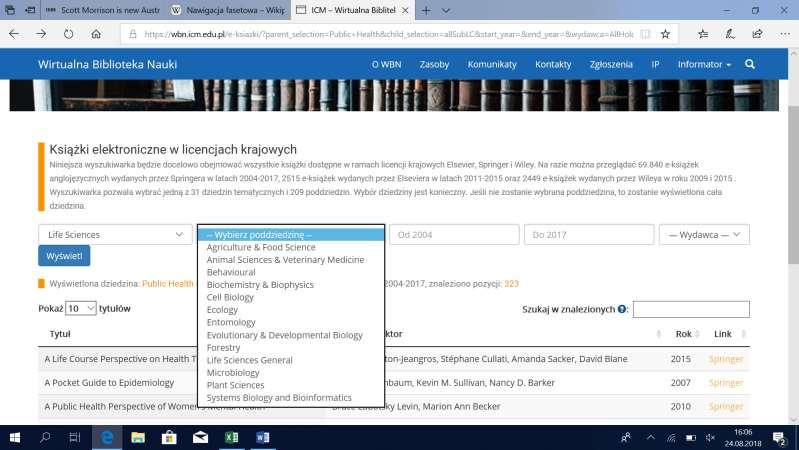Screen dimensions: 799x450
Task: Select Wybierz poddziedzinę option in list
Action: pyautogui.click(x=291, y=235)
